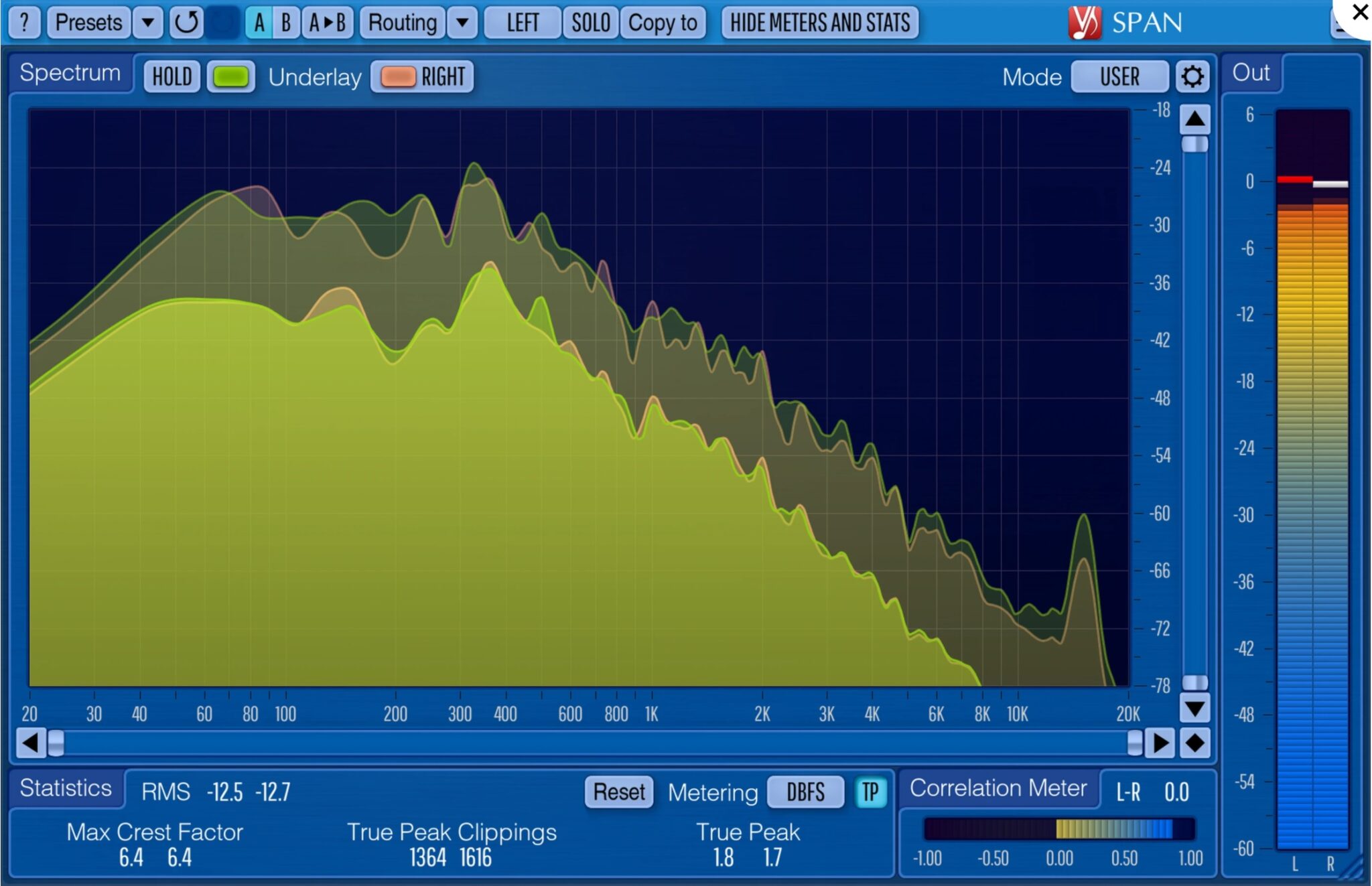Click the reset/undo circular arrow icon
Viewport: 1372px width, 886px height.
click(186, 23)
